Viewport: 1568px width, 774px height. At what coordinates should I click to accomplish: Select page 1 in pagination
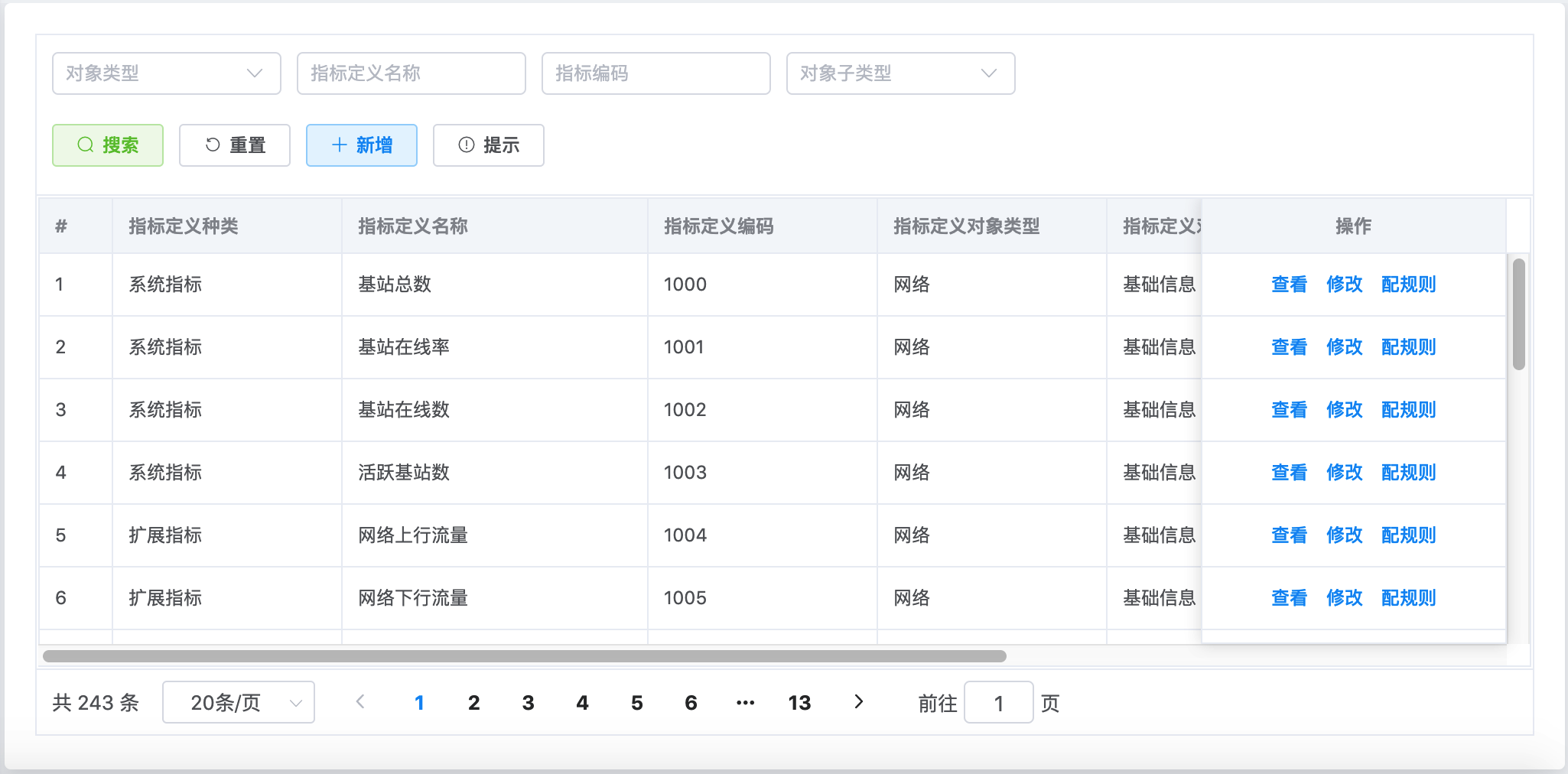click(x=419, y=703)
